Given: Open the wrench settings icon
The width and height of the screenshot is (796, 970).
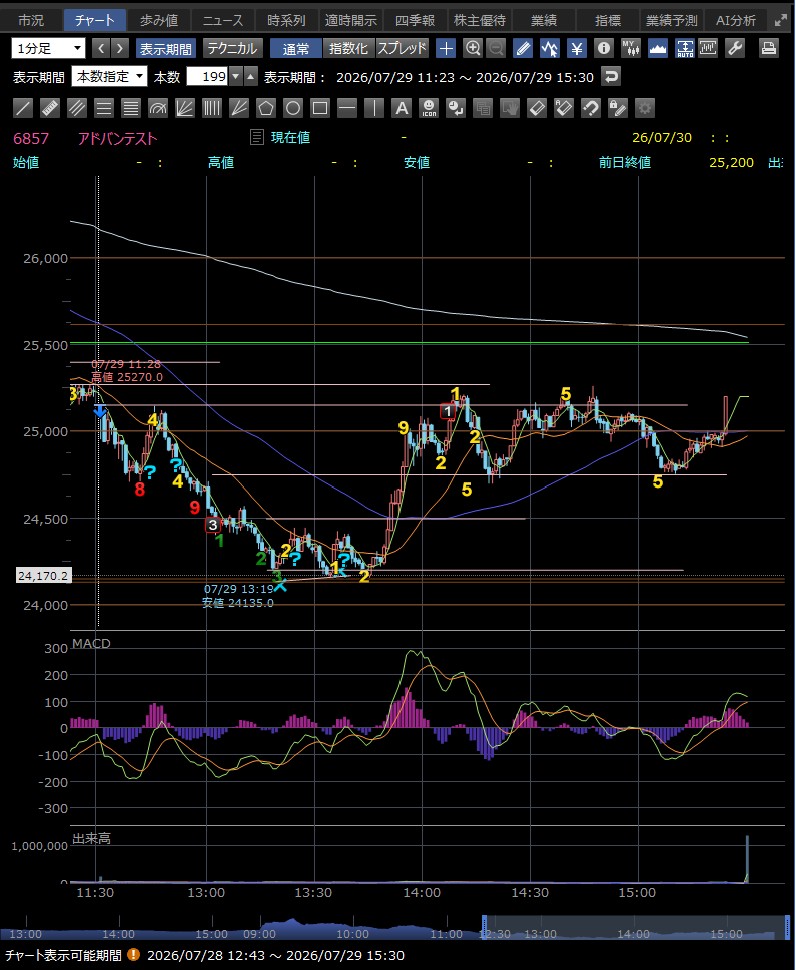Looking at the screenshot, I should tap(735, 48).
